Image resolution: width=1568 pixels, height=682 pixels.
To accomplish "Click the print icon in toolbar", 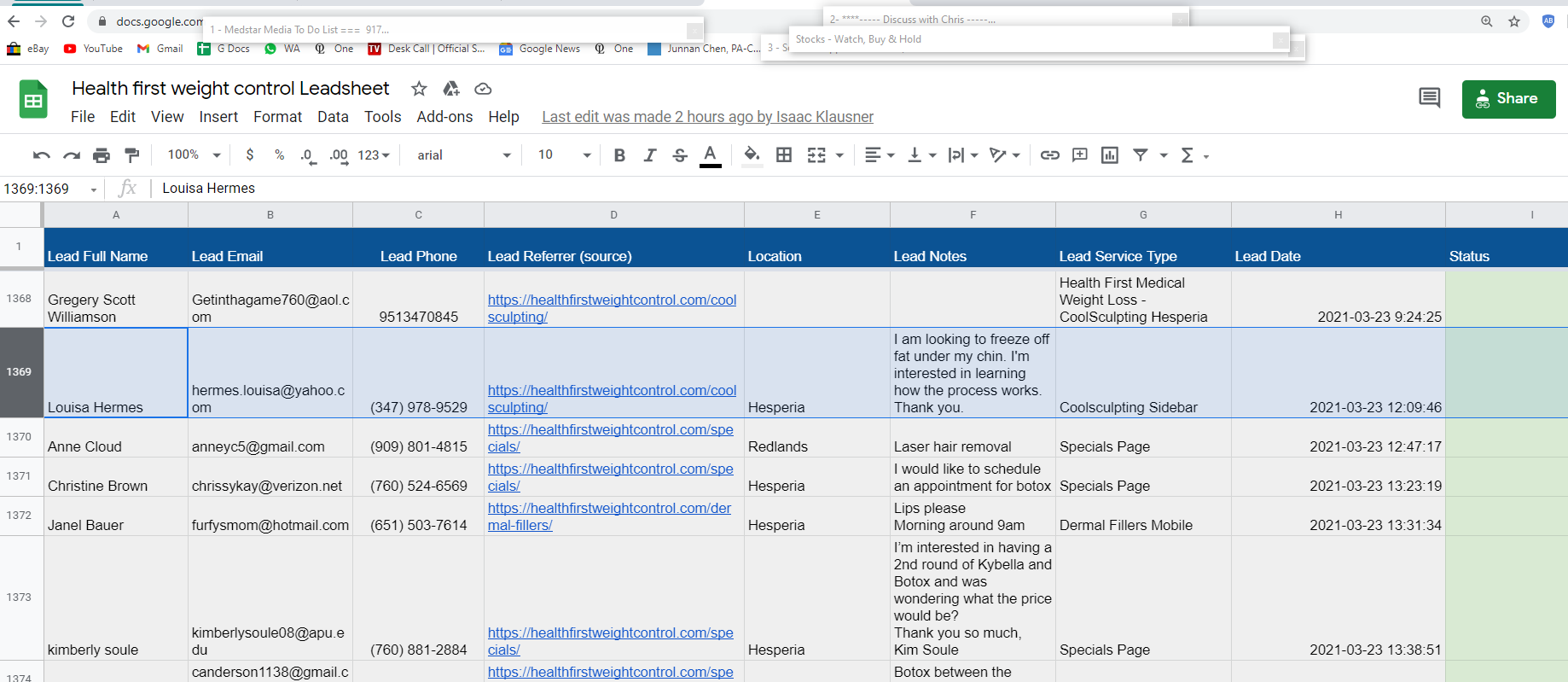I will pos(102,155).
